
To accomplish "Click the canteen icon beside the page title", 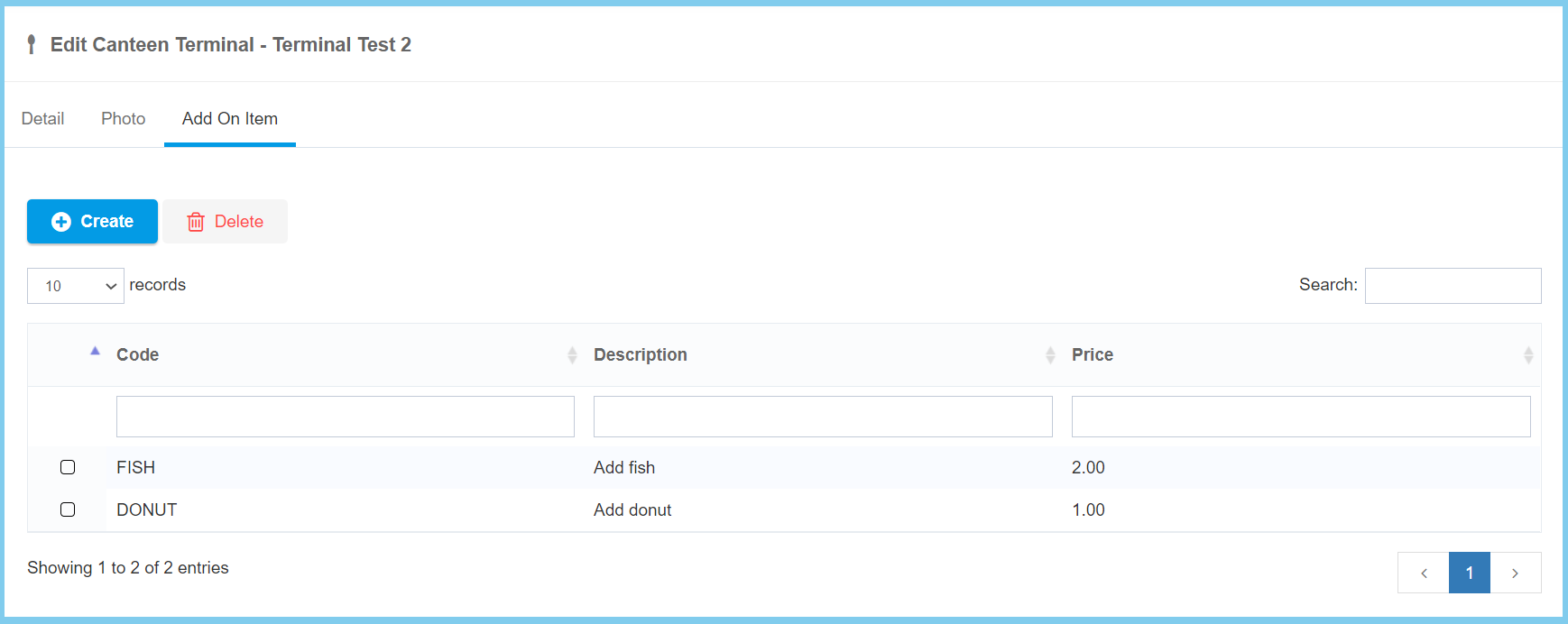I will [x=32, y=45].
